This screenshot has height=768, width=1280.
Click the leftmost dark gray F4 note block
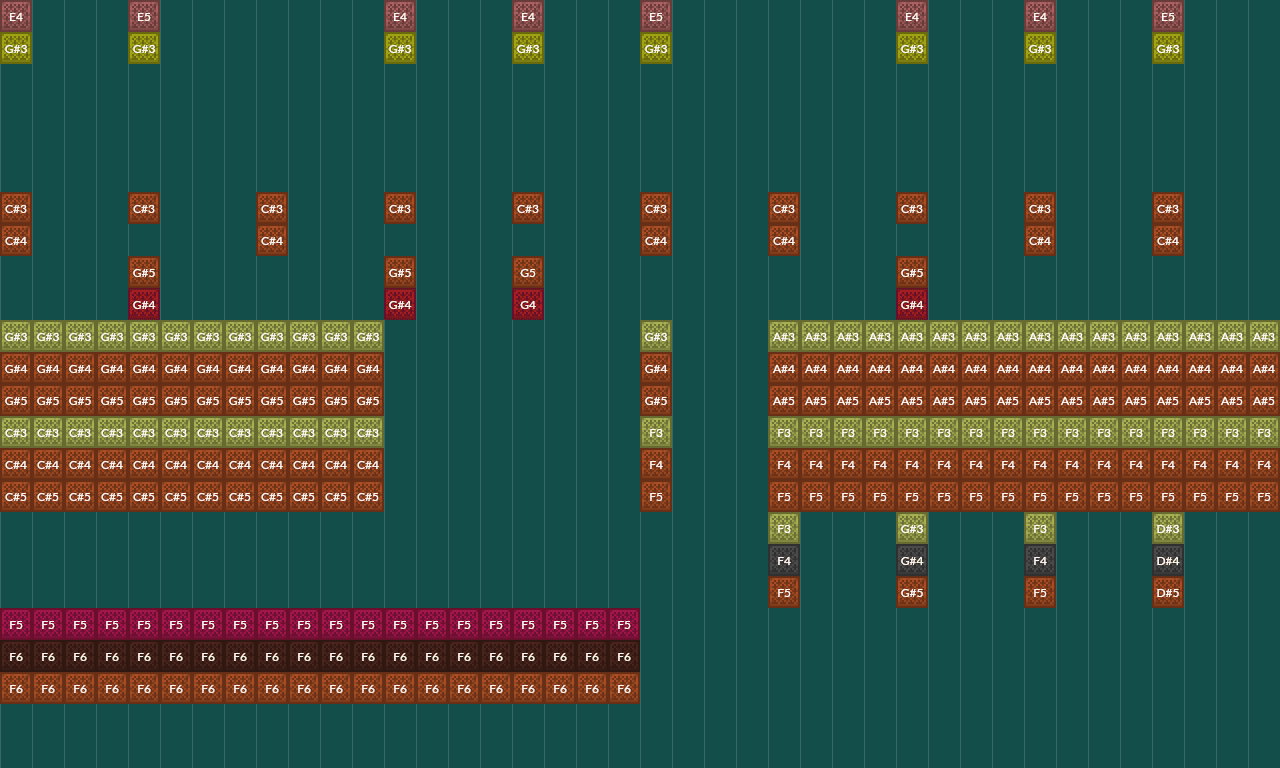coord(784,560)
